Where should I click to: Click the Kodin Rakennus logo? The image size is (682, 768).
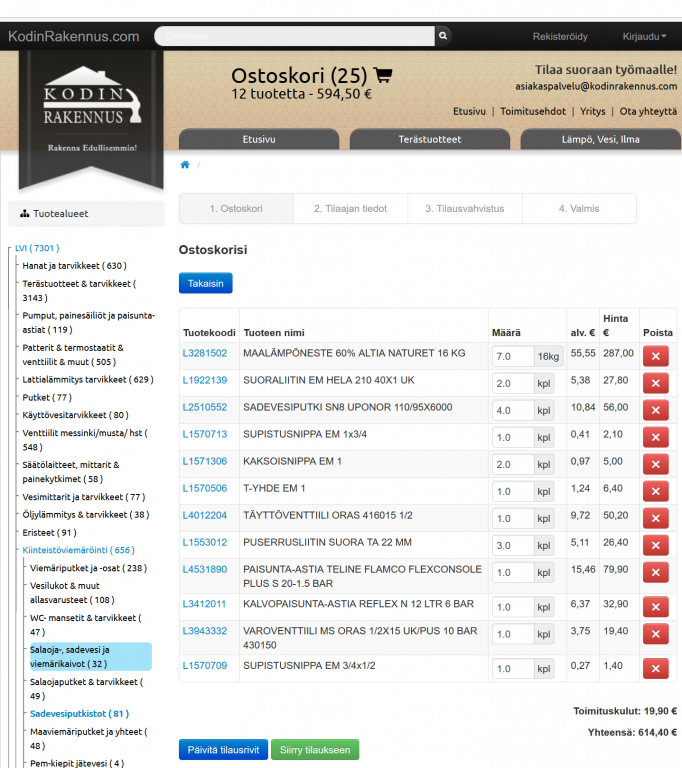(91, 110)
